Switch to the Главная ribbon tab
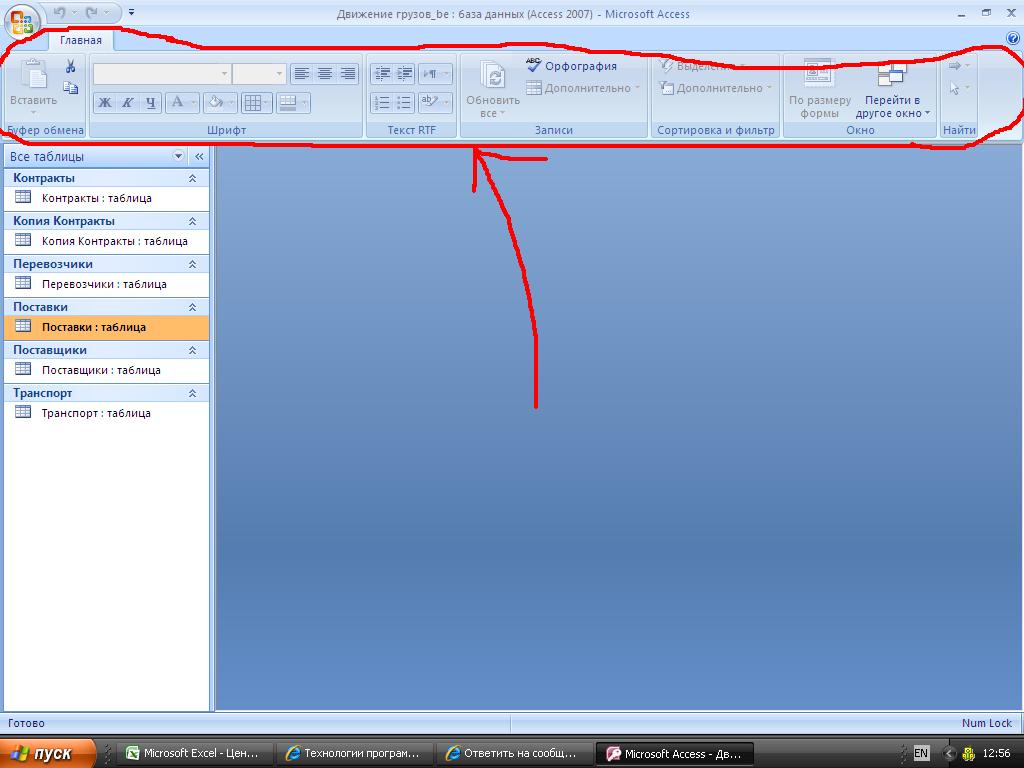1024x768 pixels. pyautogui.click(x=81, y=40)
